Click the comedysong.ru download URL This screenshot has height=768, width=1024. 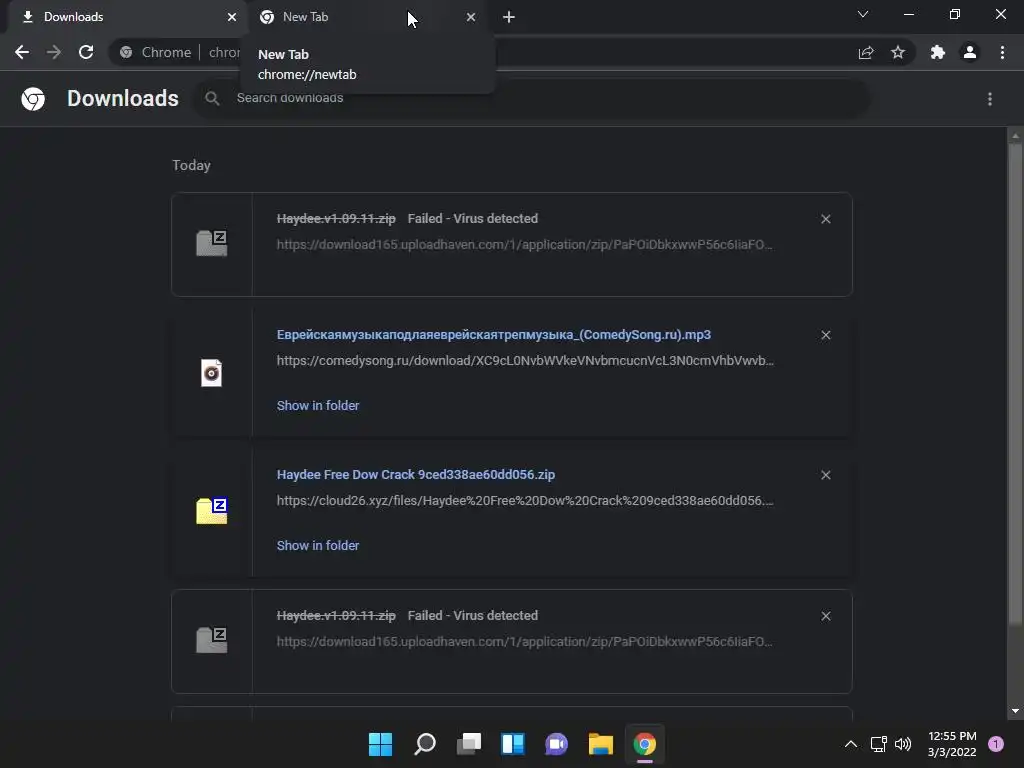tap(525, 360)
